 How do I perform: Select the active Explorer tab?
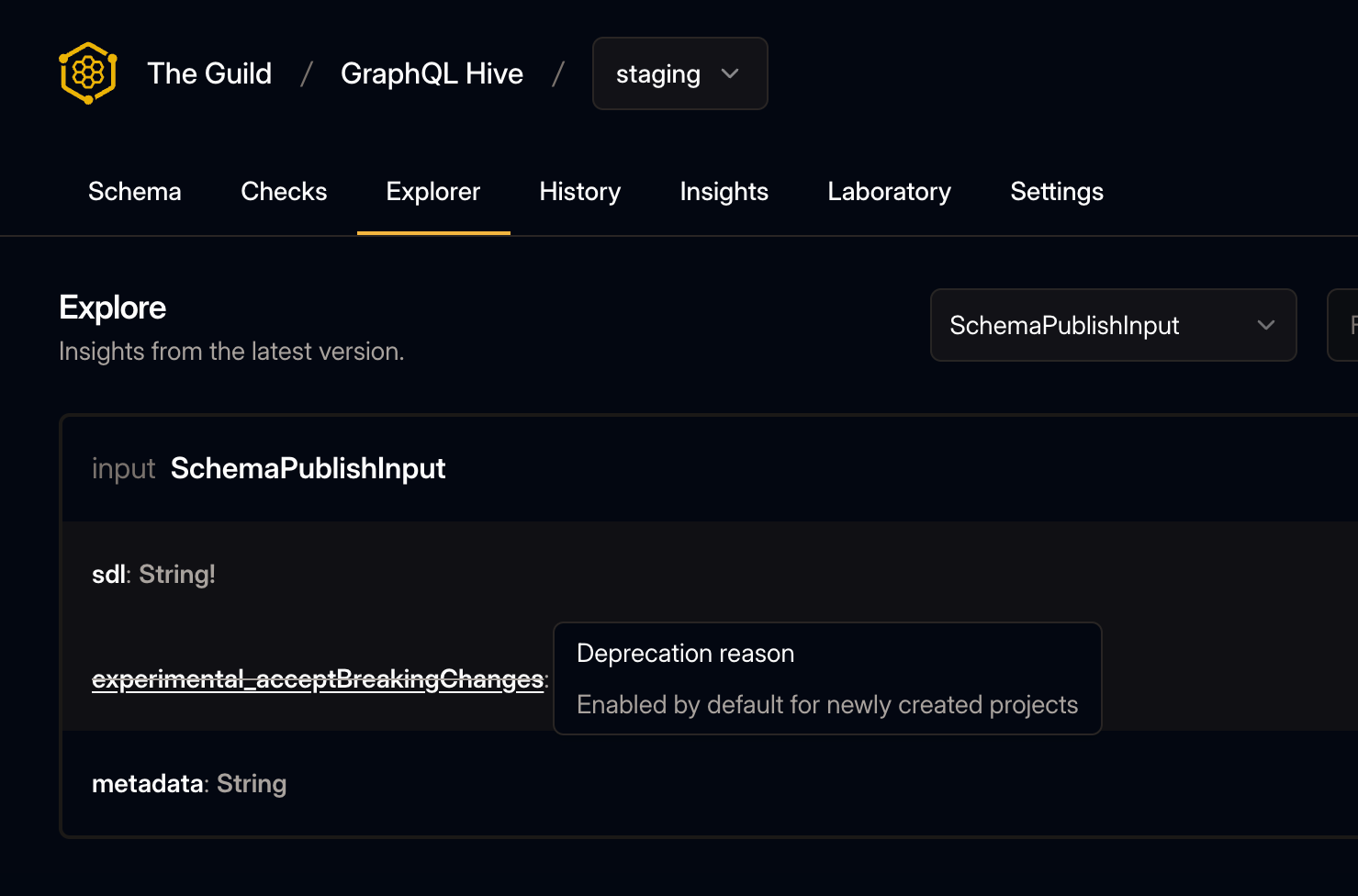pos(432,192)
